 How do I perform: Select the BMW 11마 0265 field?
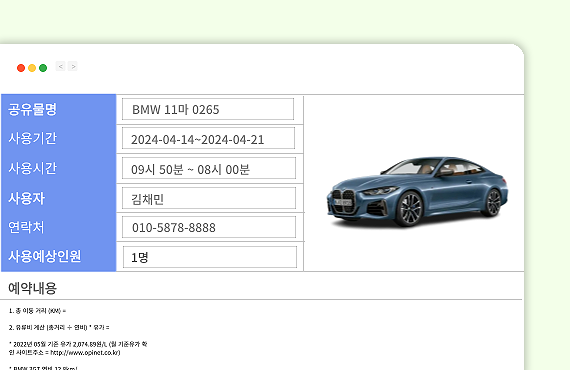208,109
